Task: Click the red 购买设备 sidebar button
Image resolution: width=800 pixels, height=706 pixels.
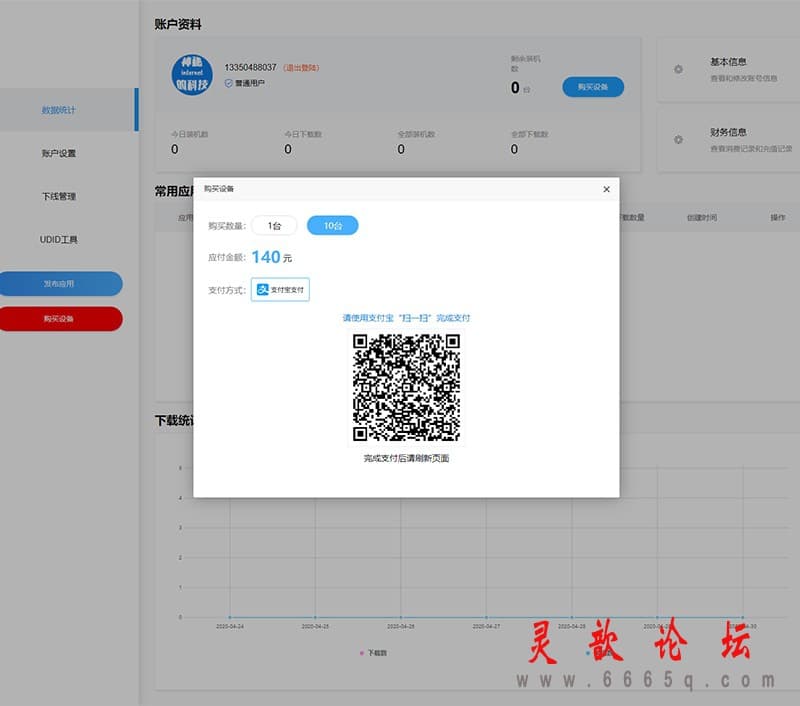Action: click(60, 319)
